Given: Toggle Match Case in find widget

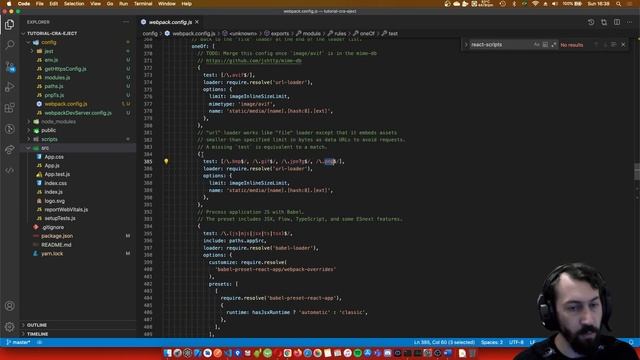Looking at the screenshot, I should (x=537, y=44).
